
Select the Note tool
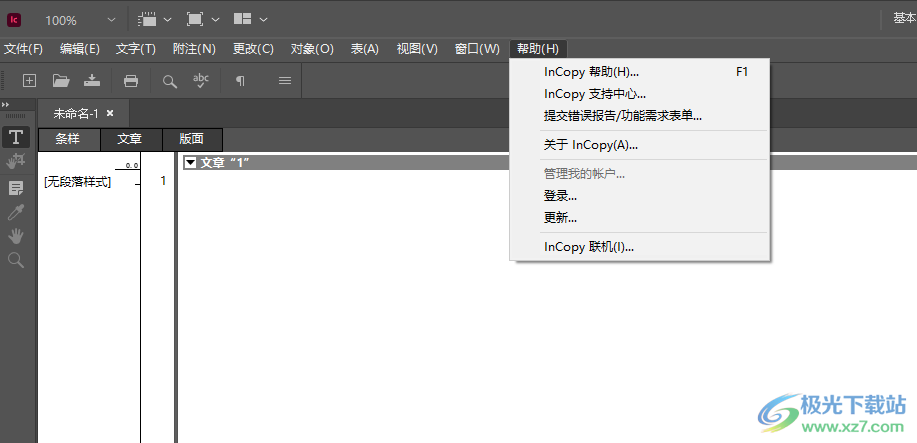point(16,188)
